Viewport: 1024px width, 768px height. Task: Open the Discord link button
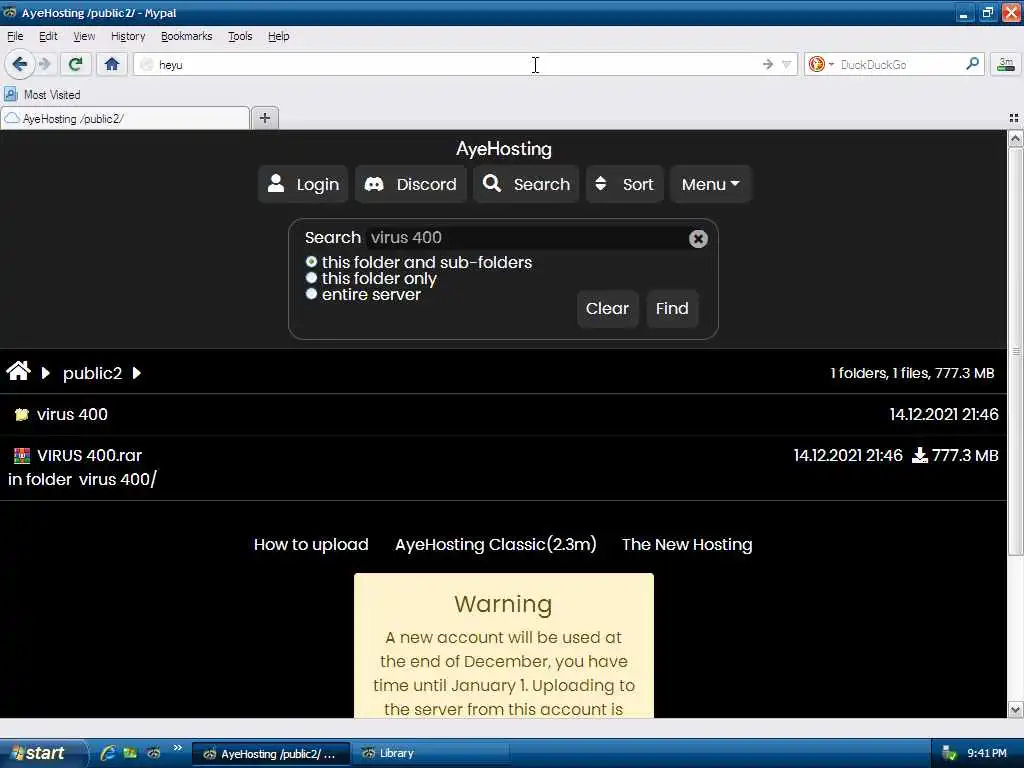[x=411, y=184]
